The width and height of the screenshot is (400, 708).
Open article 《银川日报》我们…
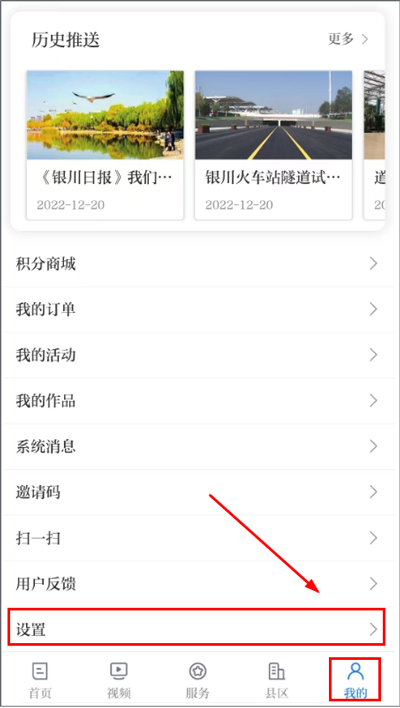[105, 177]
